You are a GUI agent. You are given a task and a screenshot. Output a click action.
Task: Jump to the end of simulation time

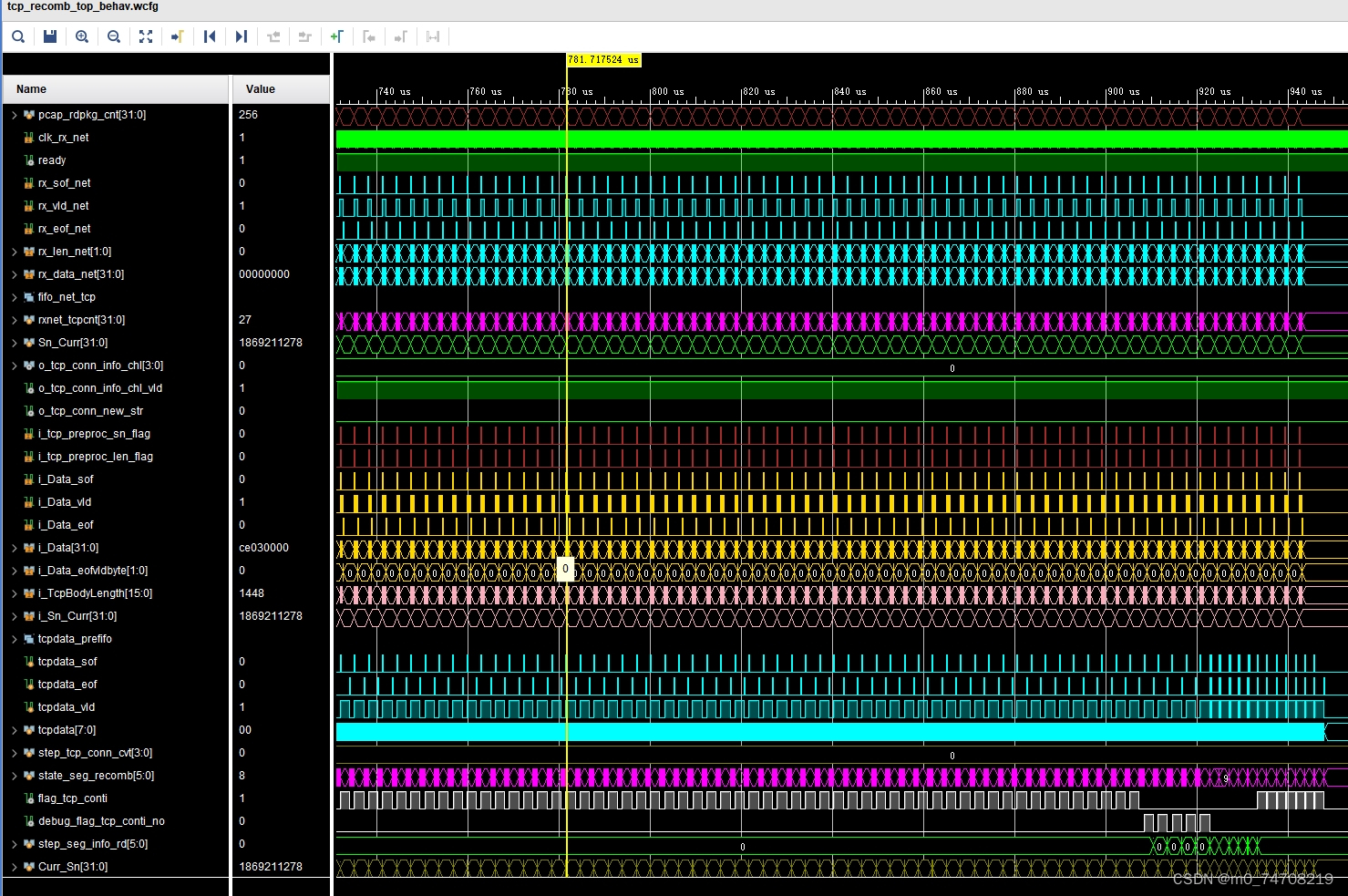(242, 36)
